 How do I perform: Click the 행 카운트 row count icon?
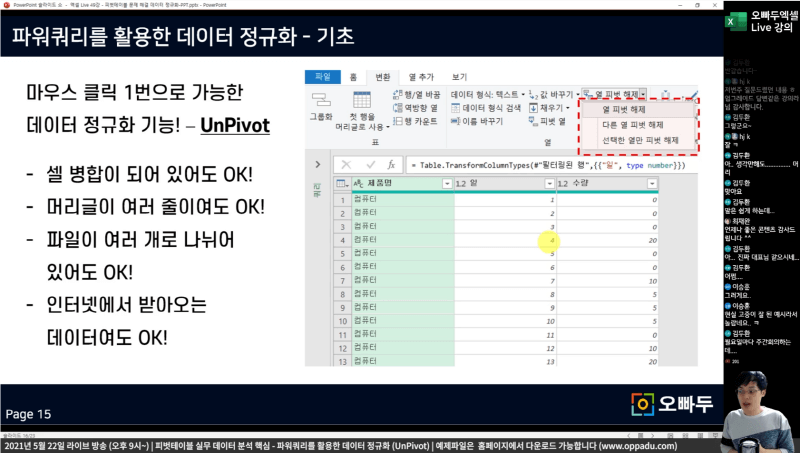click(x=397, y=121)
